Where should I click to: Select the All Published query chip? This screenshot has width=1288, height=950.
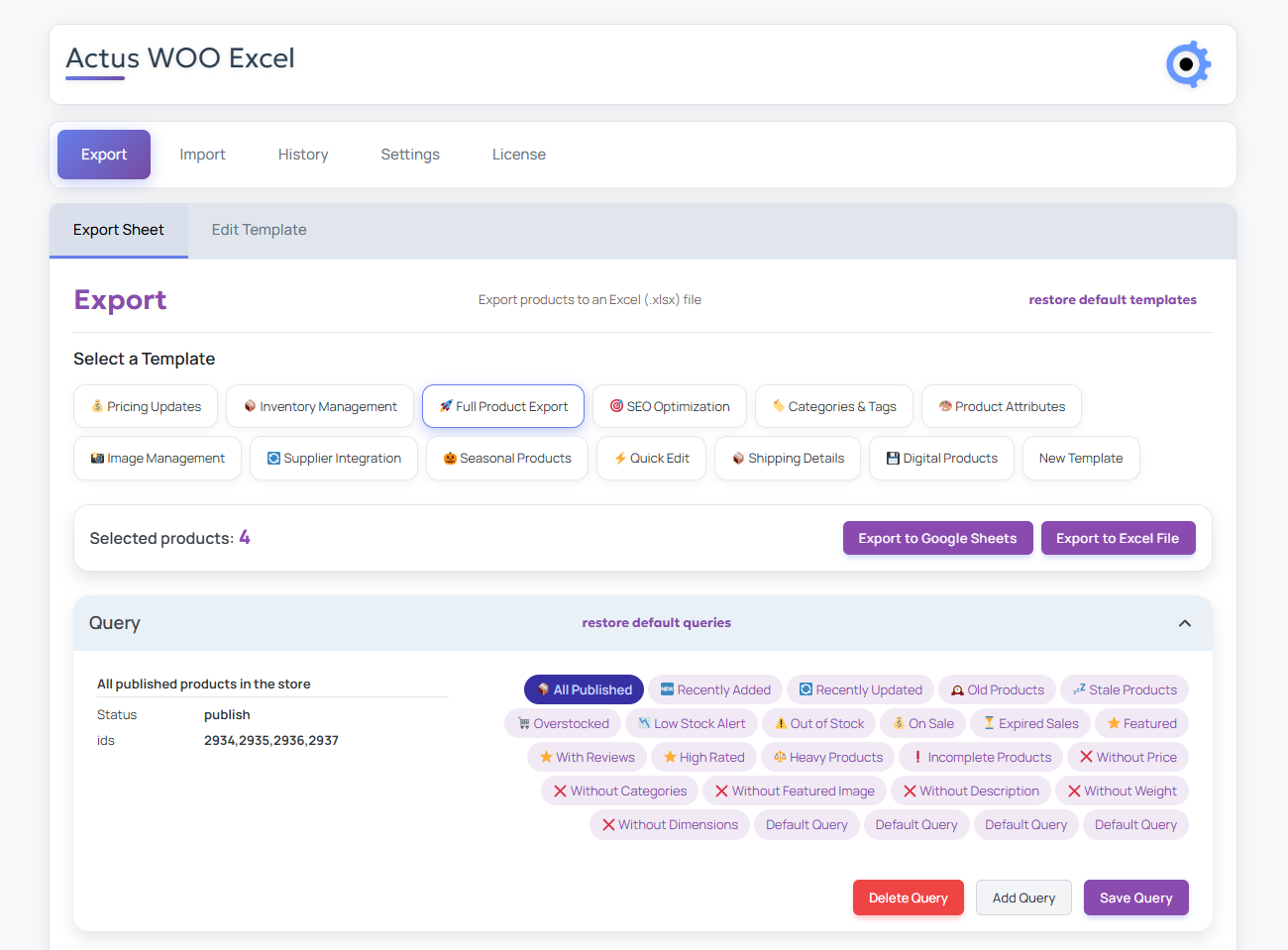coord(584,689)
